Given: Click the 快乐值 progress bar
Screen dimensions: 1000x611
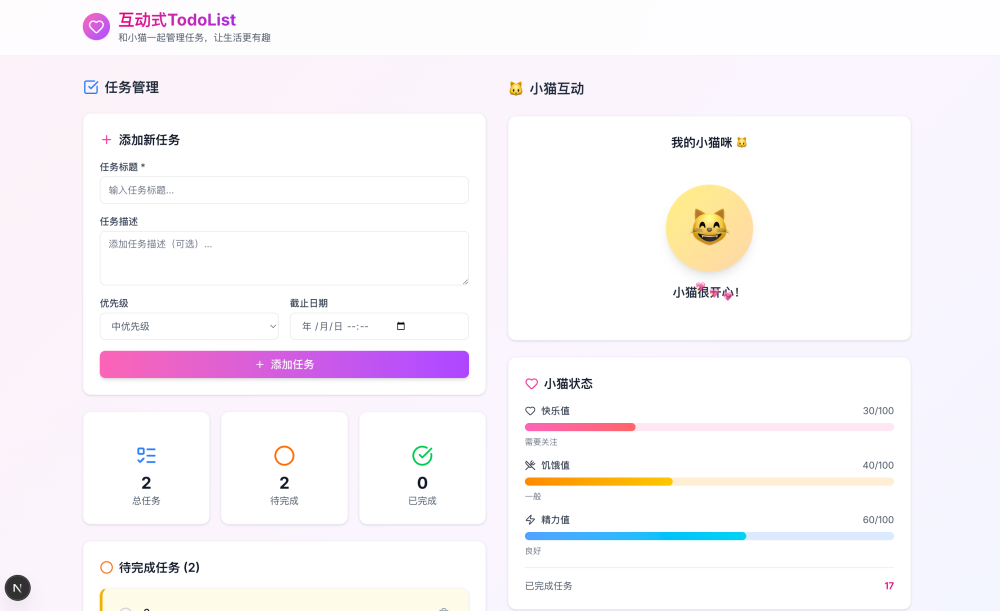Looking at the screenshot, I should (x=709, y=426).
